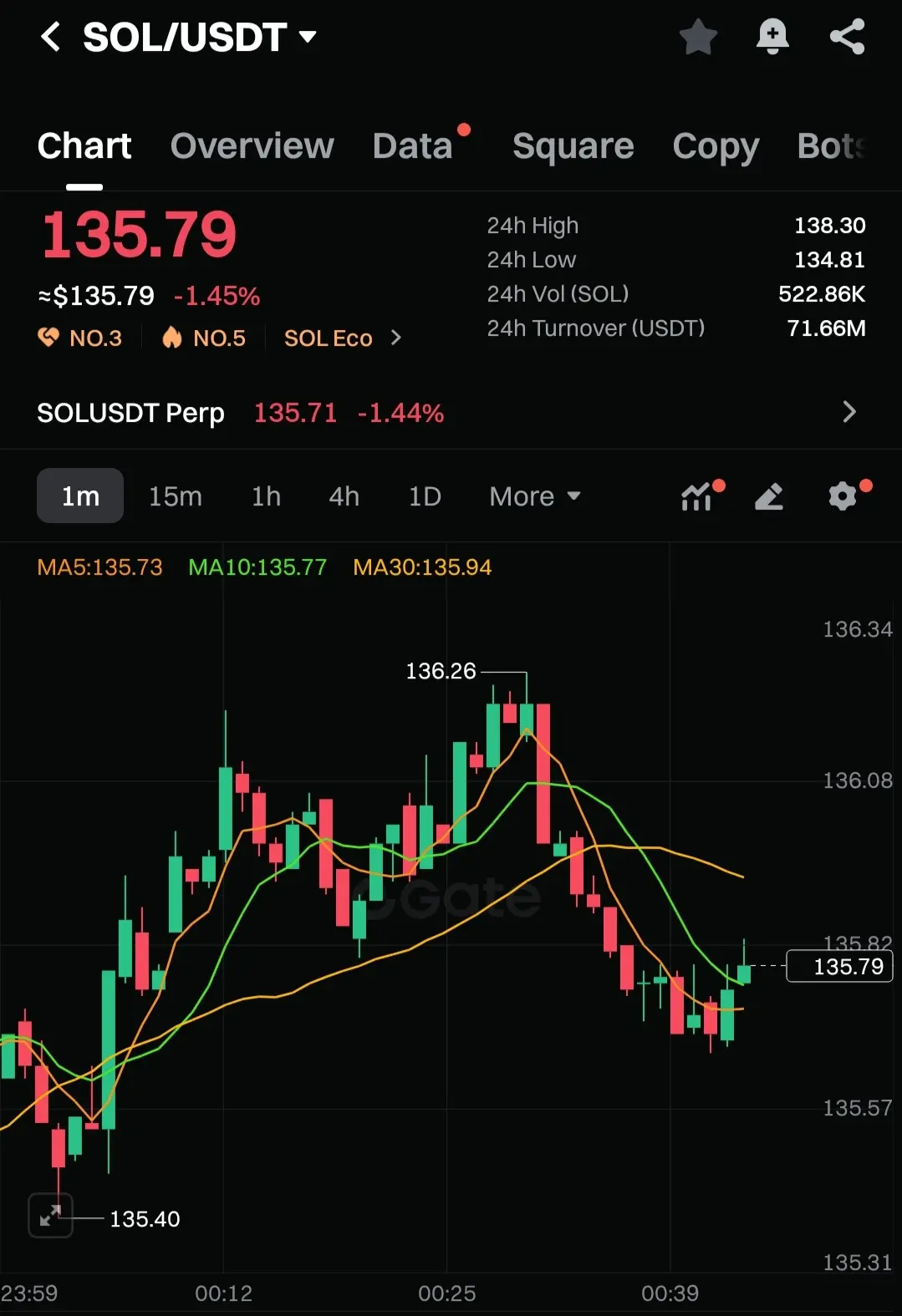The height and width of the screenshot is (1316, 902).
Task: Tap the 24h High value 138.30
Action: 829,226
